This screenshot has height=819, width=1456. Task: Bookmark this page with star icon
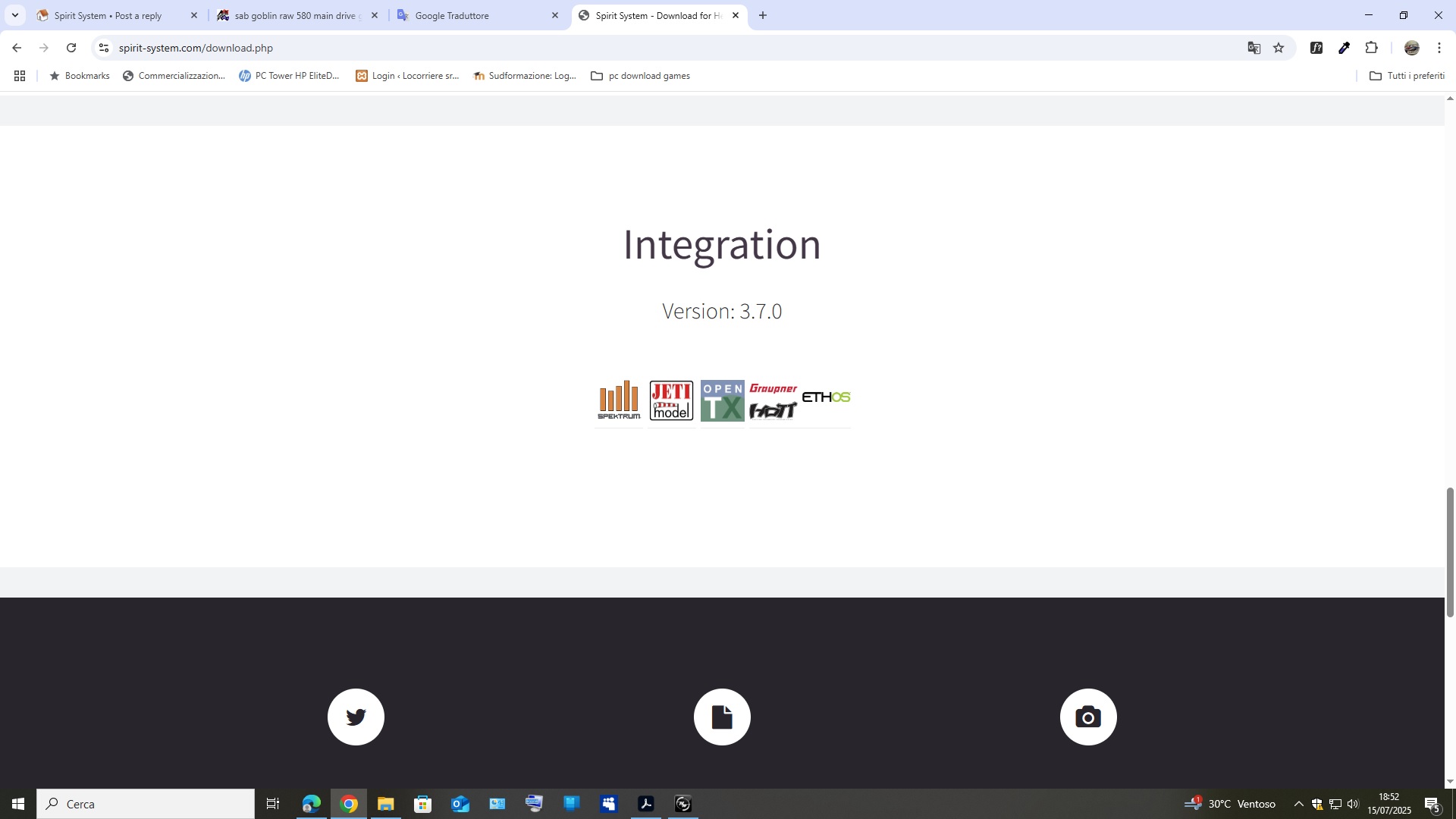(x=1279, y=48)
